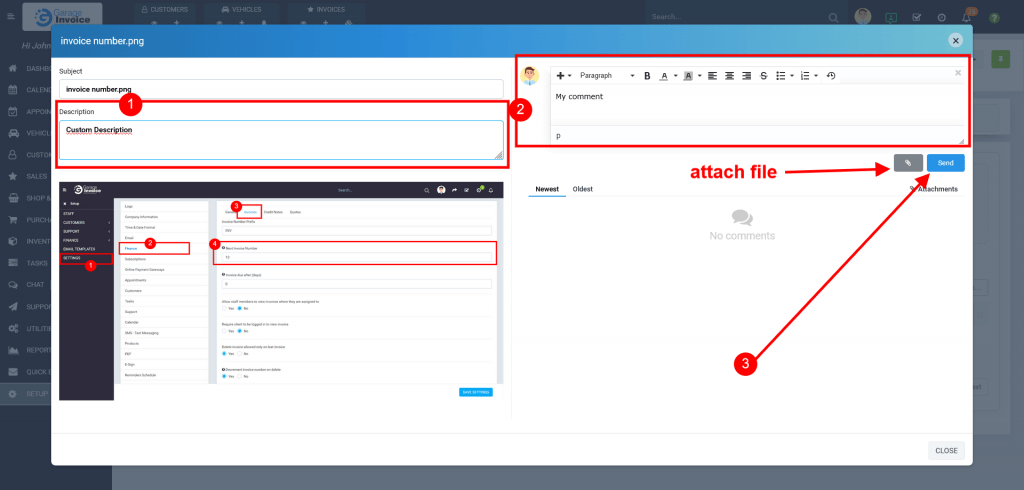Apply bold formatting in comment editor
Screen dimensions: 1024x490
(647, 76)
